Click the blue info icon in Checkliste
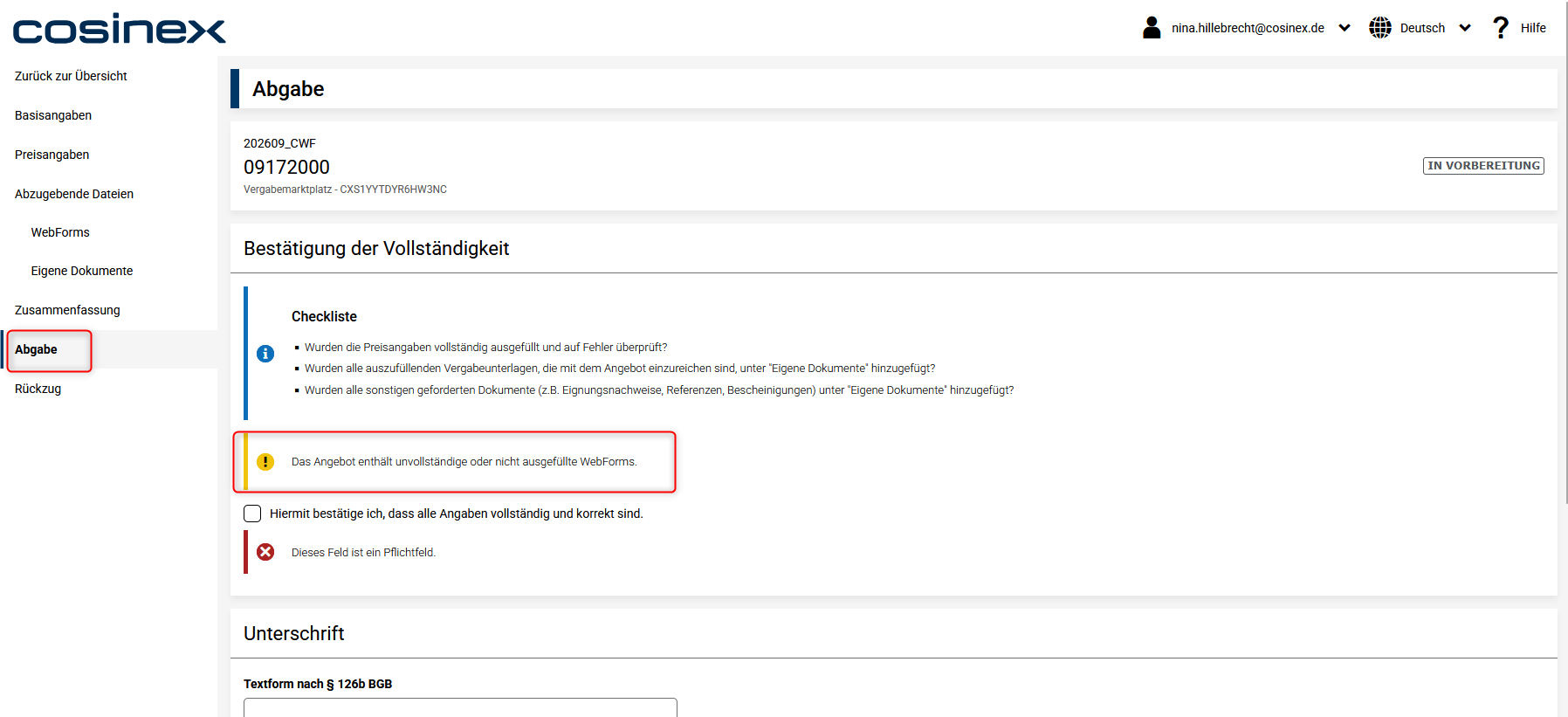Viewport: 1568px width, 717px height. point(265,354)
